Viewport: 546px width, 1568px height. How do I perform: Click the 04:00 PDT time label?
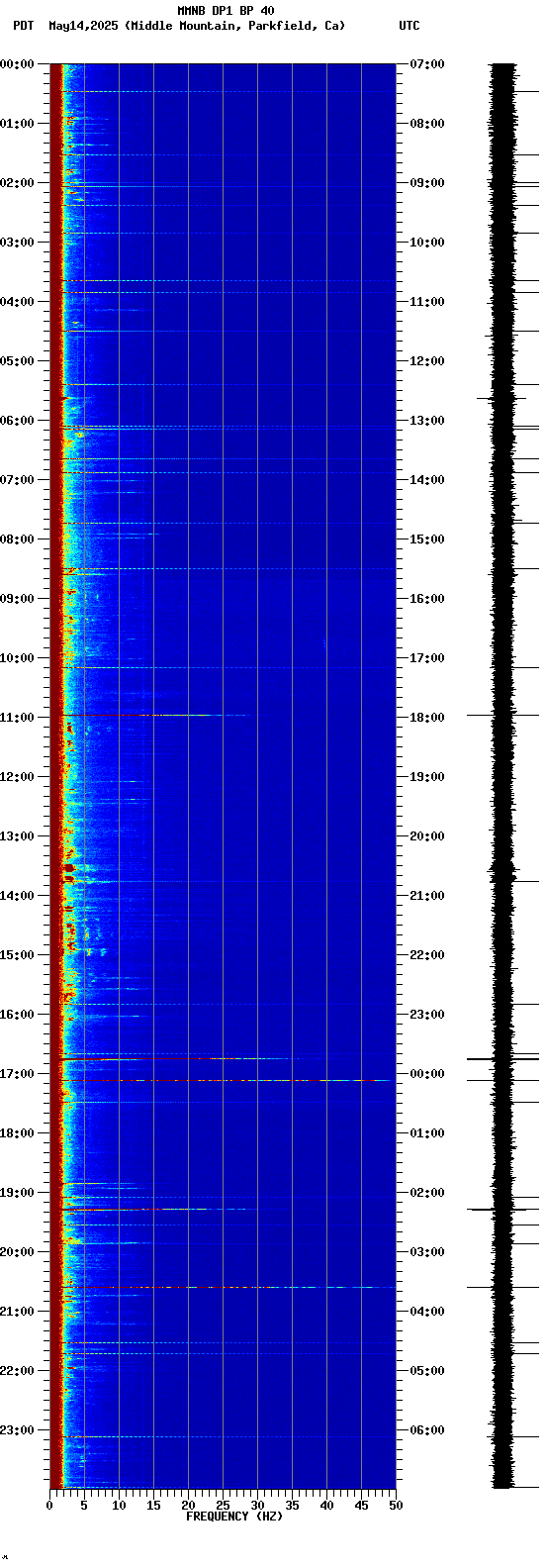[17, 302]
